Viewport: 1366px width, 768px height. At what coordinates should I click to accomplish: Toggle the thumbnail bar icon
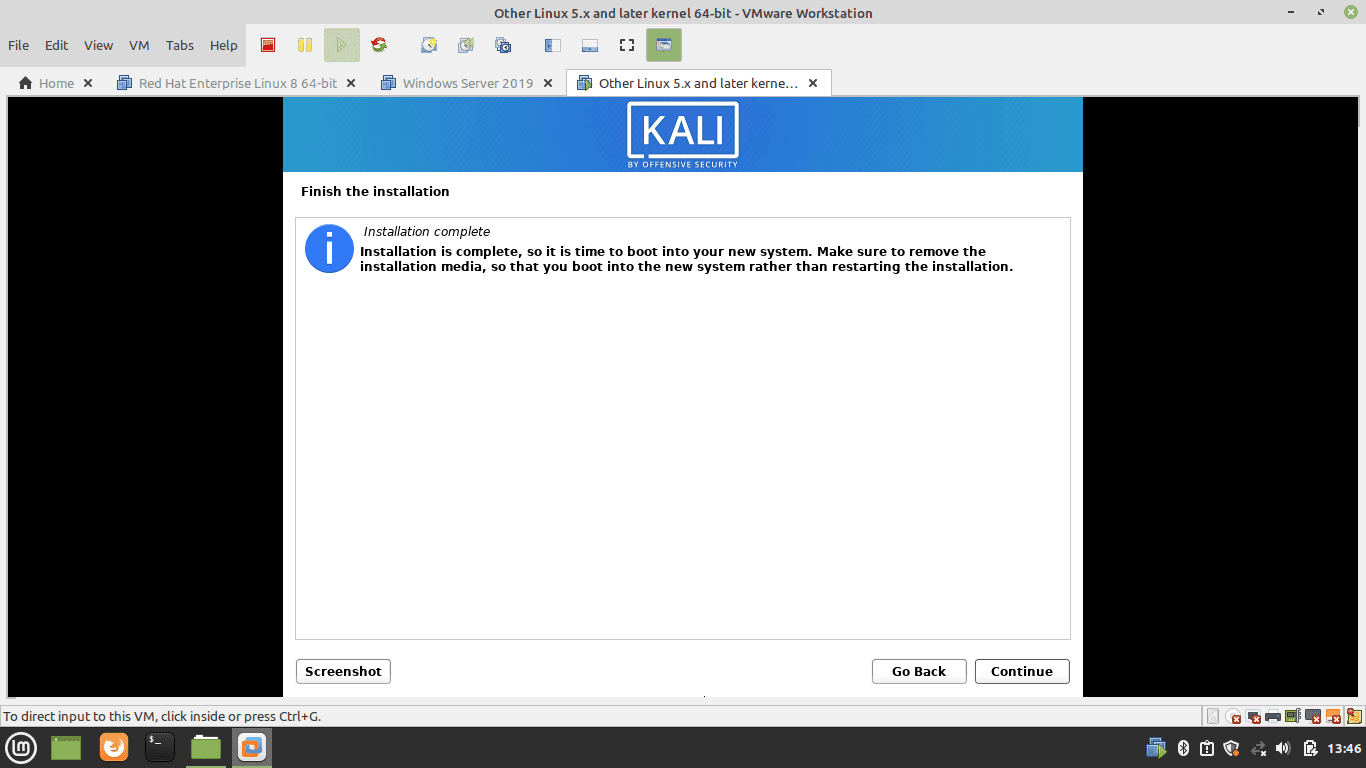(590, 45)
